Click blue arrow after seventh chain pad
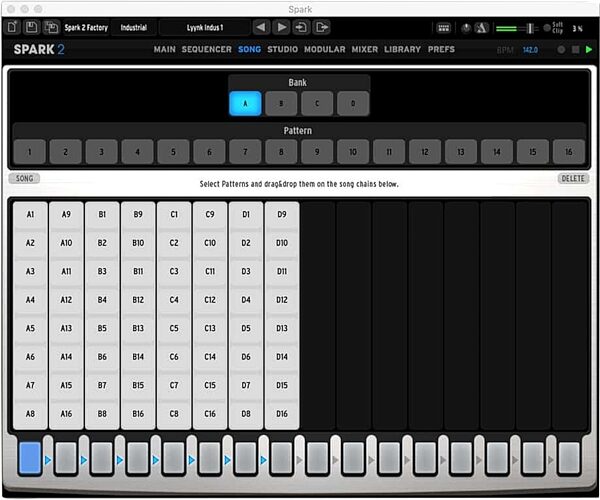The height and width of the screenshot is (500, 600). tap(263, 460)
